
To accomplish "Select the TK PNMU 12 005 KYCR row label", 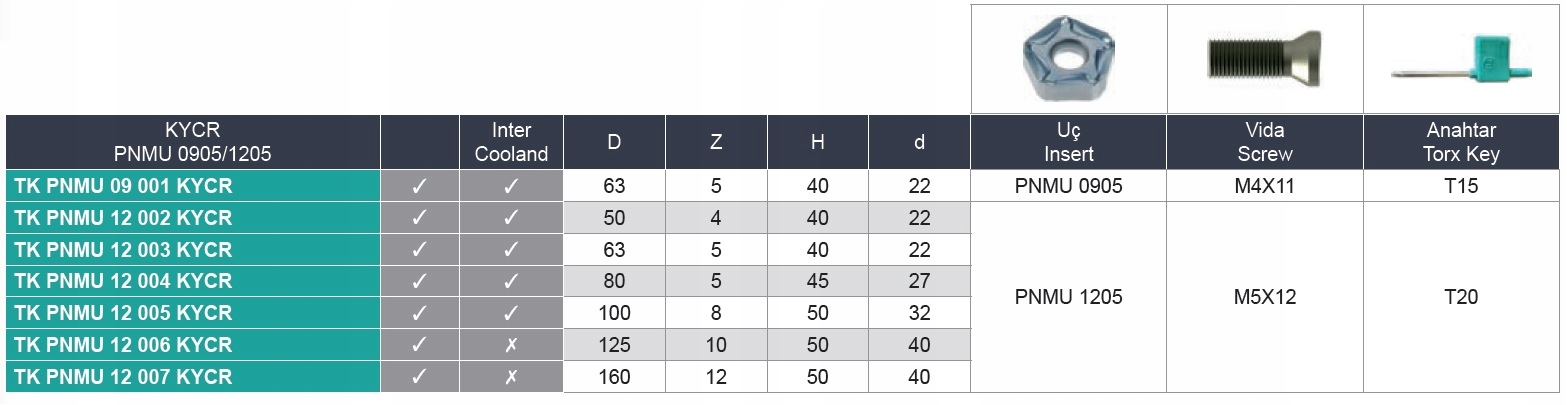I will tap(123, 313).
